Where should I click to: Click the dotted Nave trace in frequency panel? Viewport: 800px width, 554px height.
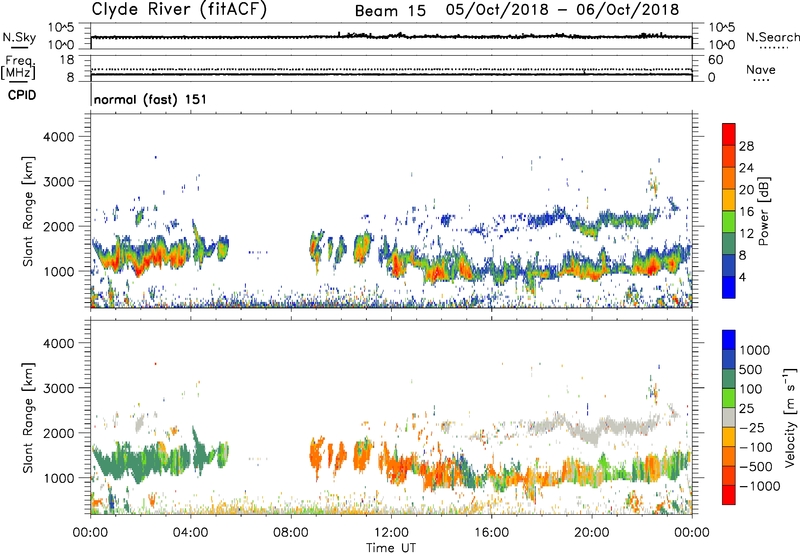[x=391, y=69]
